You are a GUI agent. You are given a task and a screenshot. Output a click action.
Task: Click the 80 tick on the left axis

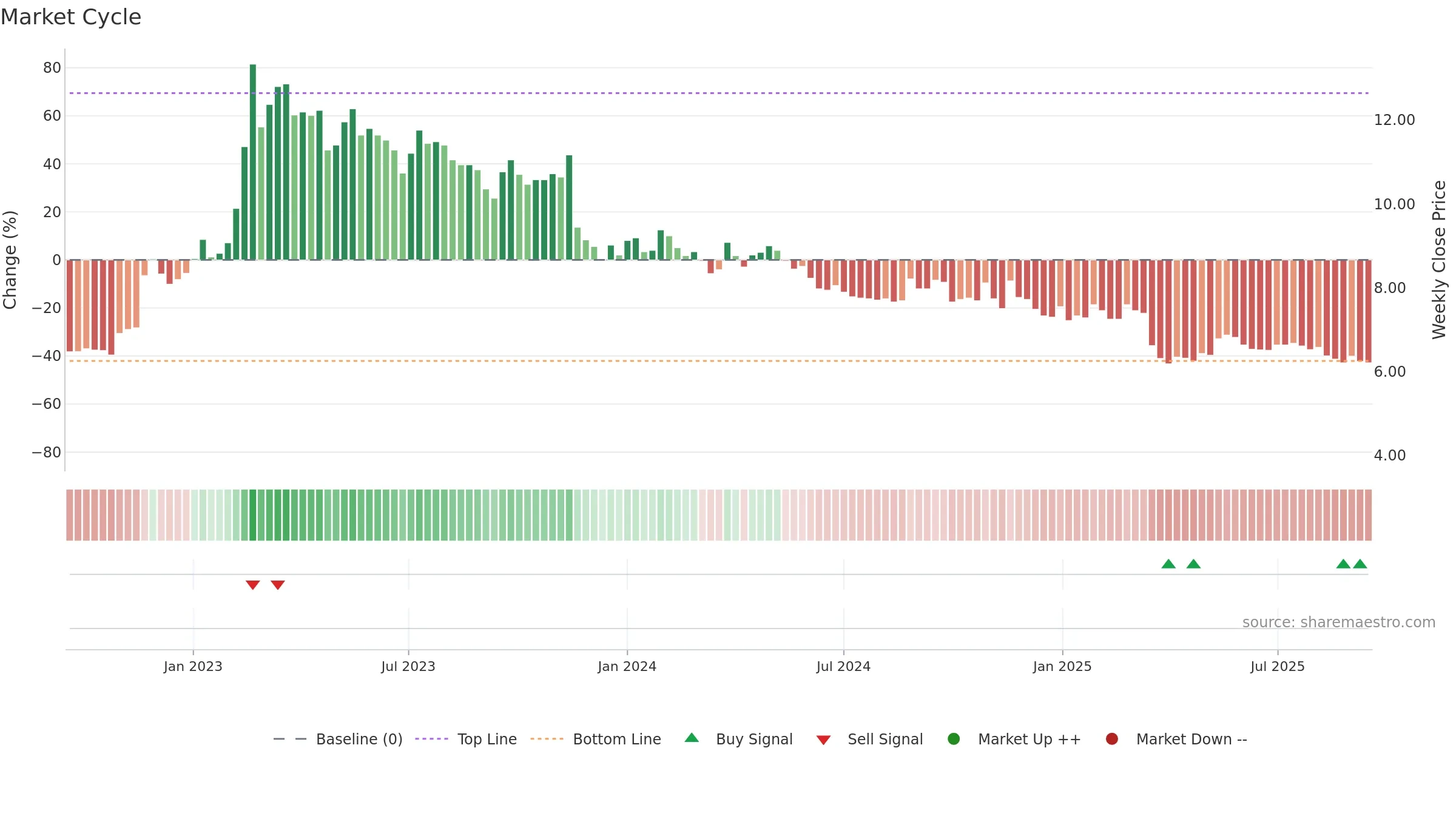tap(52, 68)
